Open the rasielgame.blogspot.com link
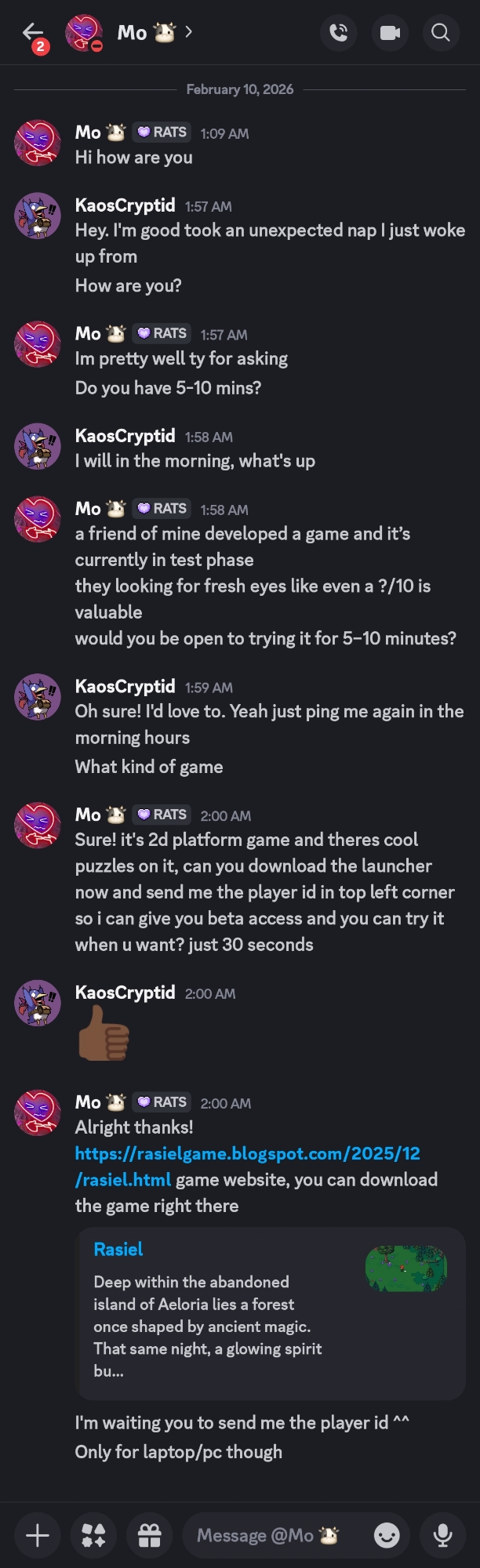The width and height of the screenshot is (480, 1568). tap(247, 1153)
